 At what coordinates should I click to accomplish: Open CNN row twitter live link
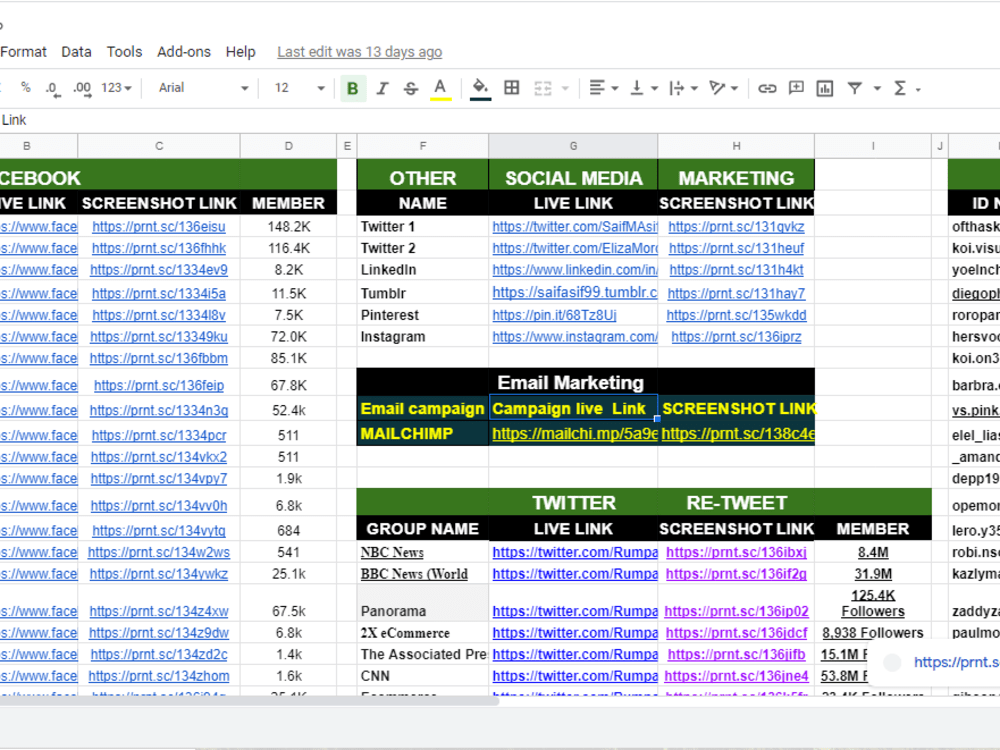pos(575,676)
